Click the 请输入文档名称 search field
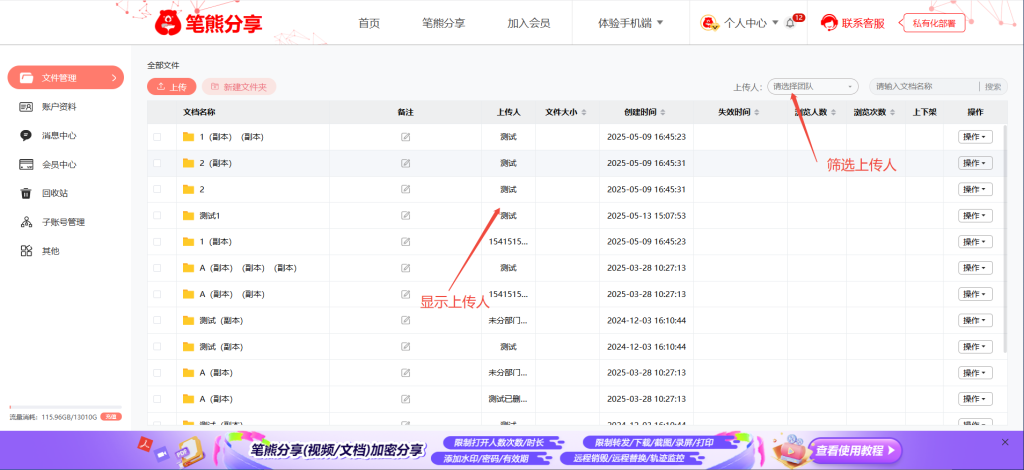This screenshot has height=470, width=1024. pyautogui.click(x=924, y=87)
